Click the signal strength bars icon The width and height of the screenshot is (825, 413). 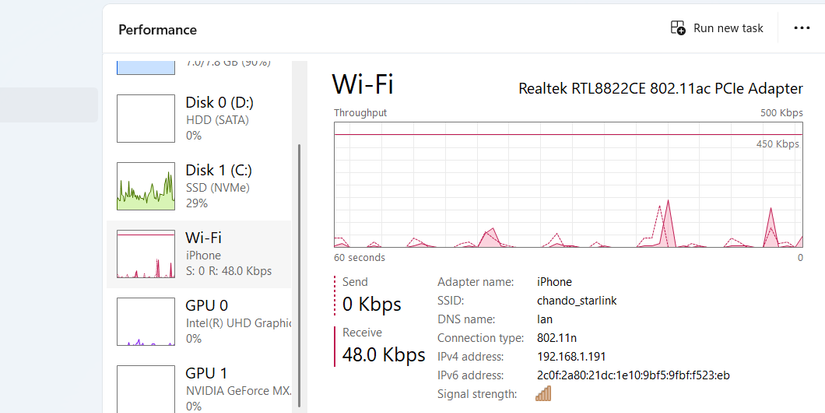[x=544, y=394]
